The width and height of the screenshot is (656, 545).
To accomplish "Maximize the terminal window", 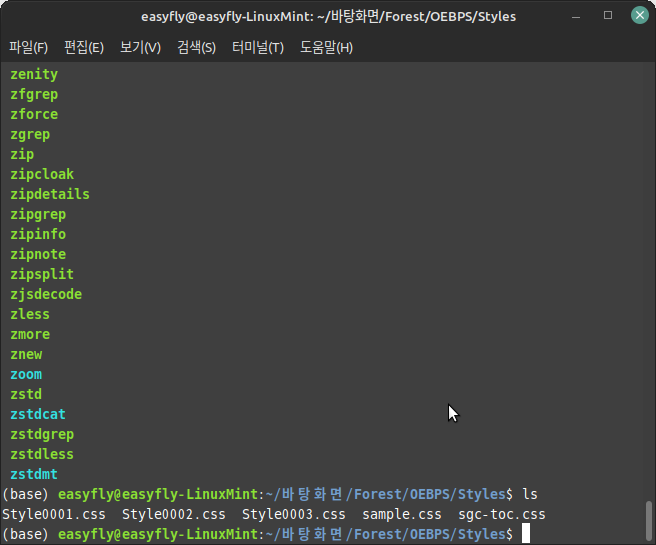I will pyautogui.click(x=608, y=15).
